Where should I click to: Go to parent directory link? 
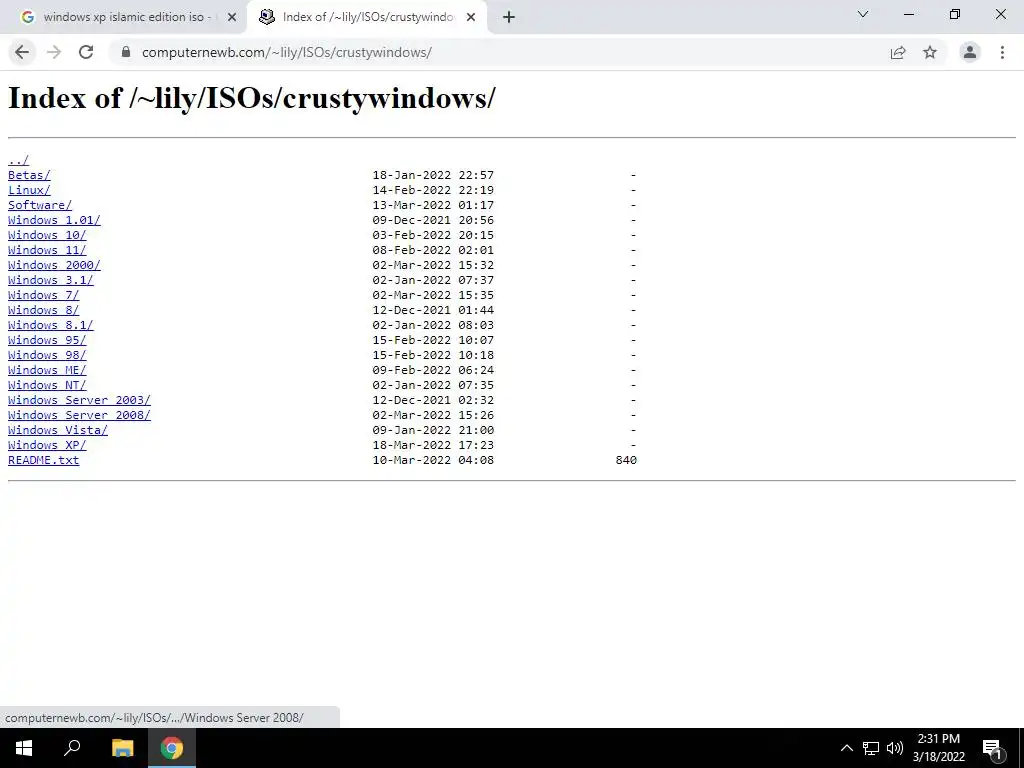pyautogui.click(x=18, y=160)
